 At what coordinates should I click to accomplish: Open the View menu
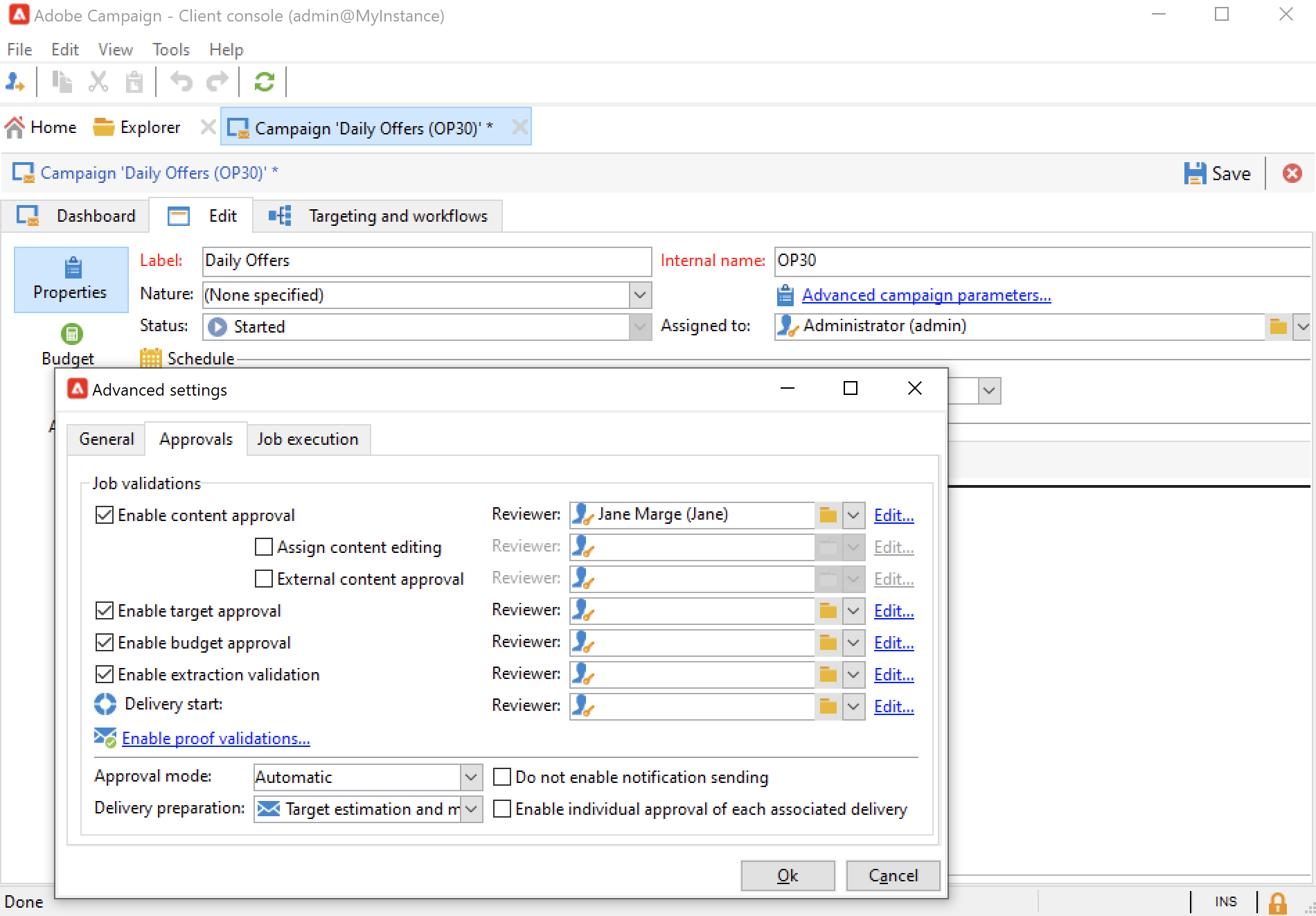[x=115, y=50]
